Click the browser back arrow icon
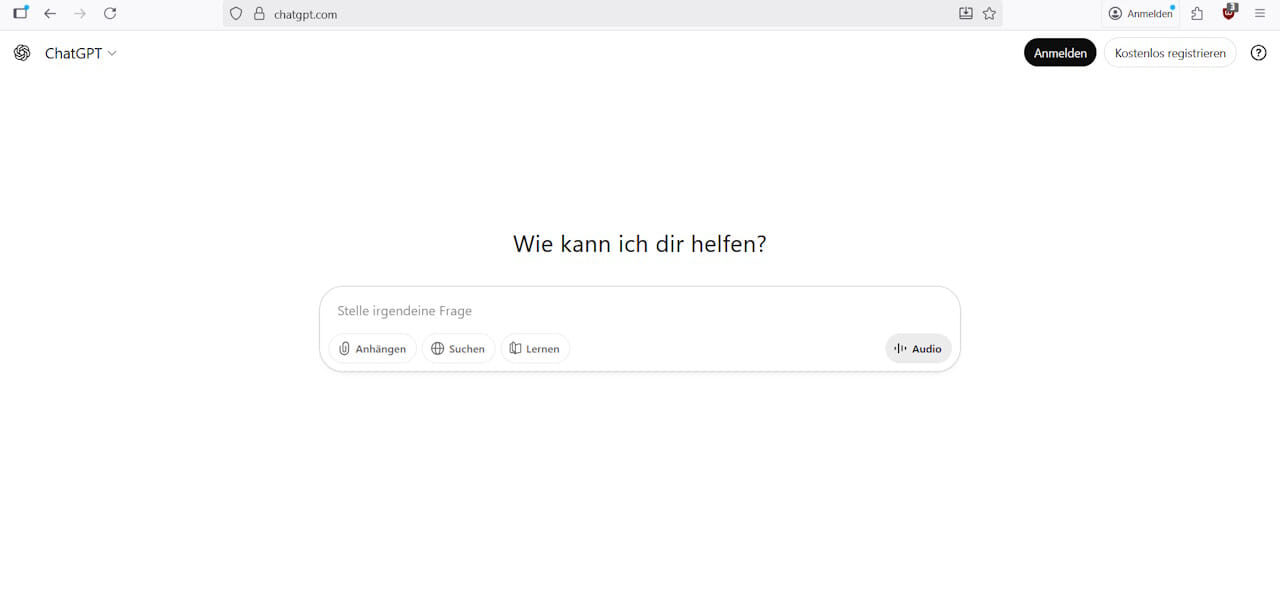Image resolution: width=1280 pixels, height=600 pixels. 50,13
